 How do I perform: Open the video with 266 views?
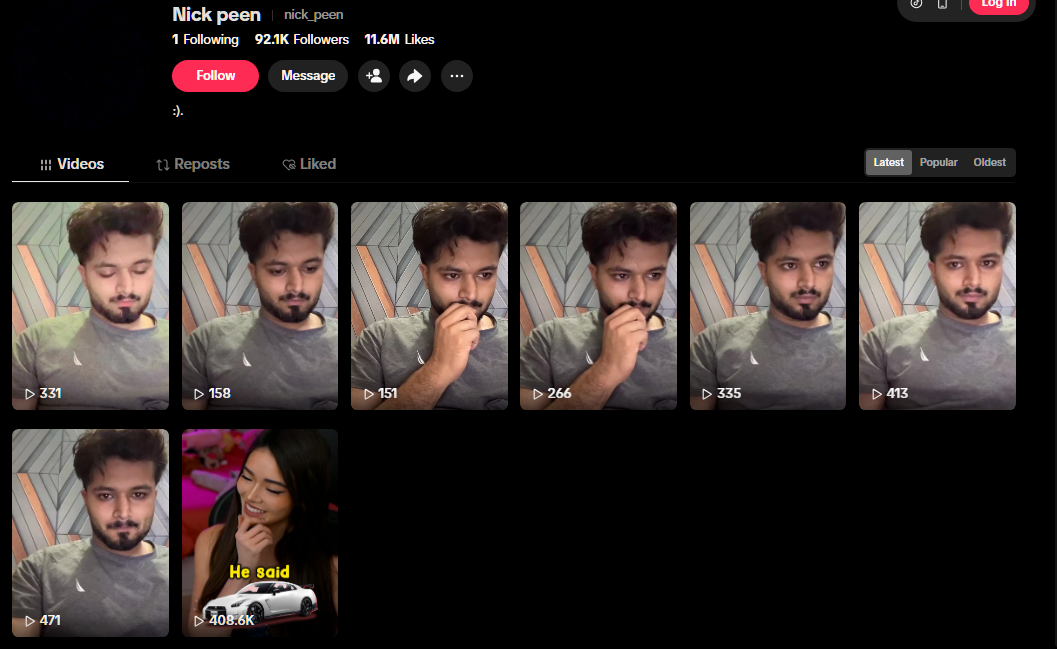coord(598,306)
